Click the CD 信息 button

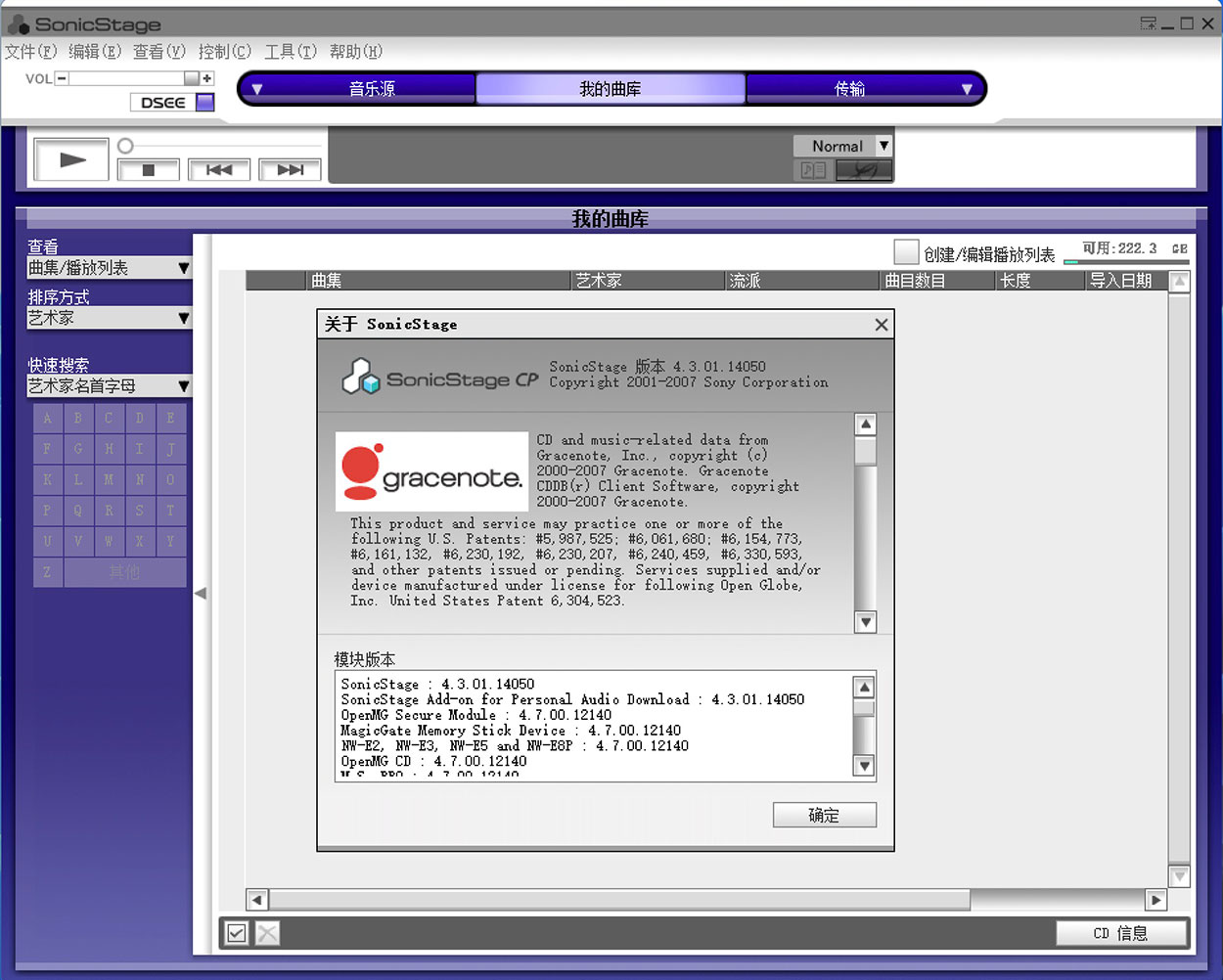[1120, 933]
